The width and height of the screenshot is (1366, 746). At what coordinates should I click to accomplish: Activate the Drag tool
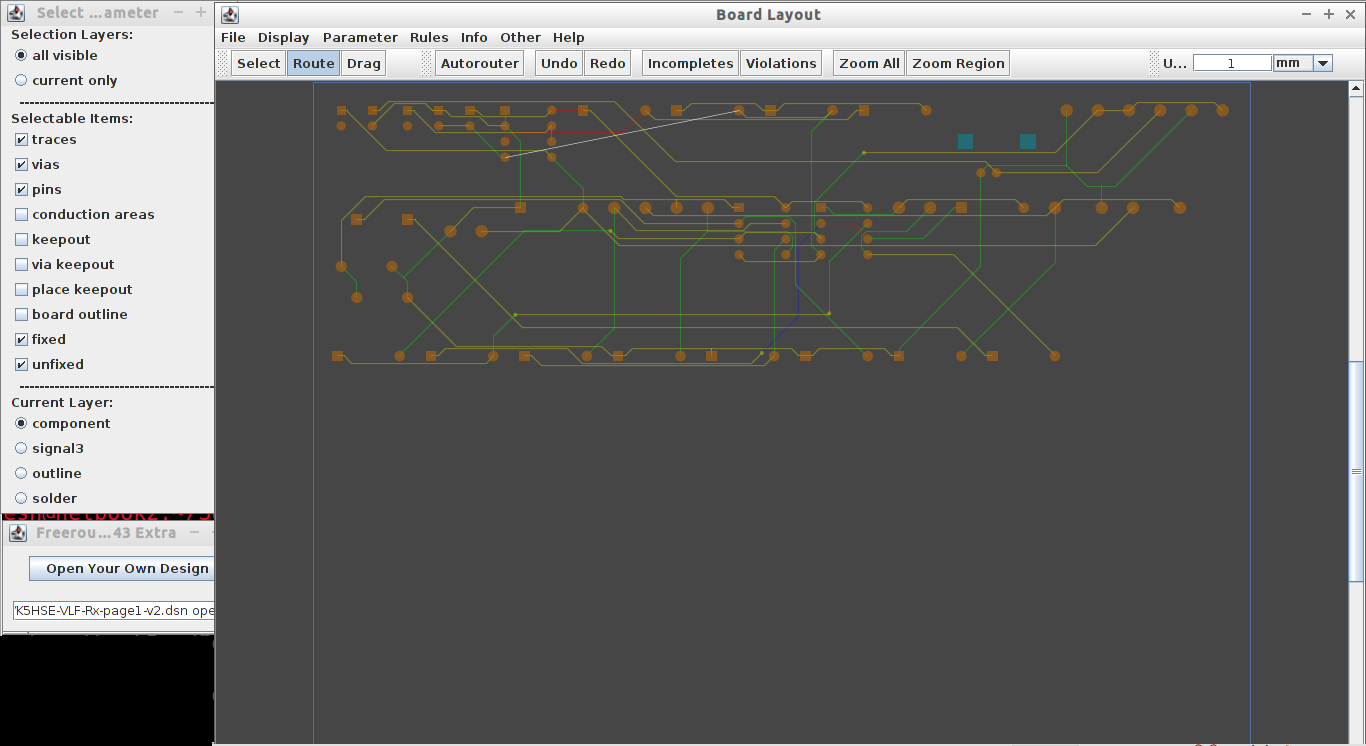tap(362, 62)
